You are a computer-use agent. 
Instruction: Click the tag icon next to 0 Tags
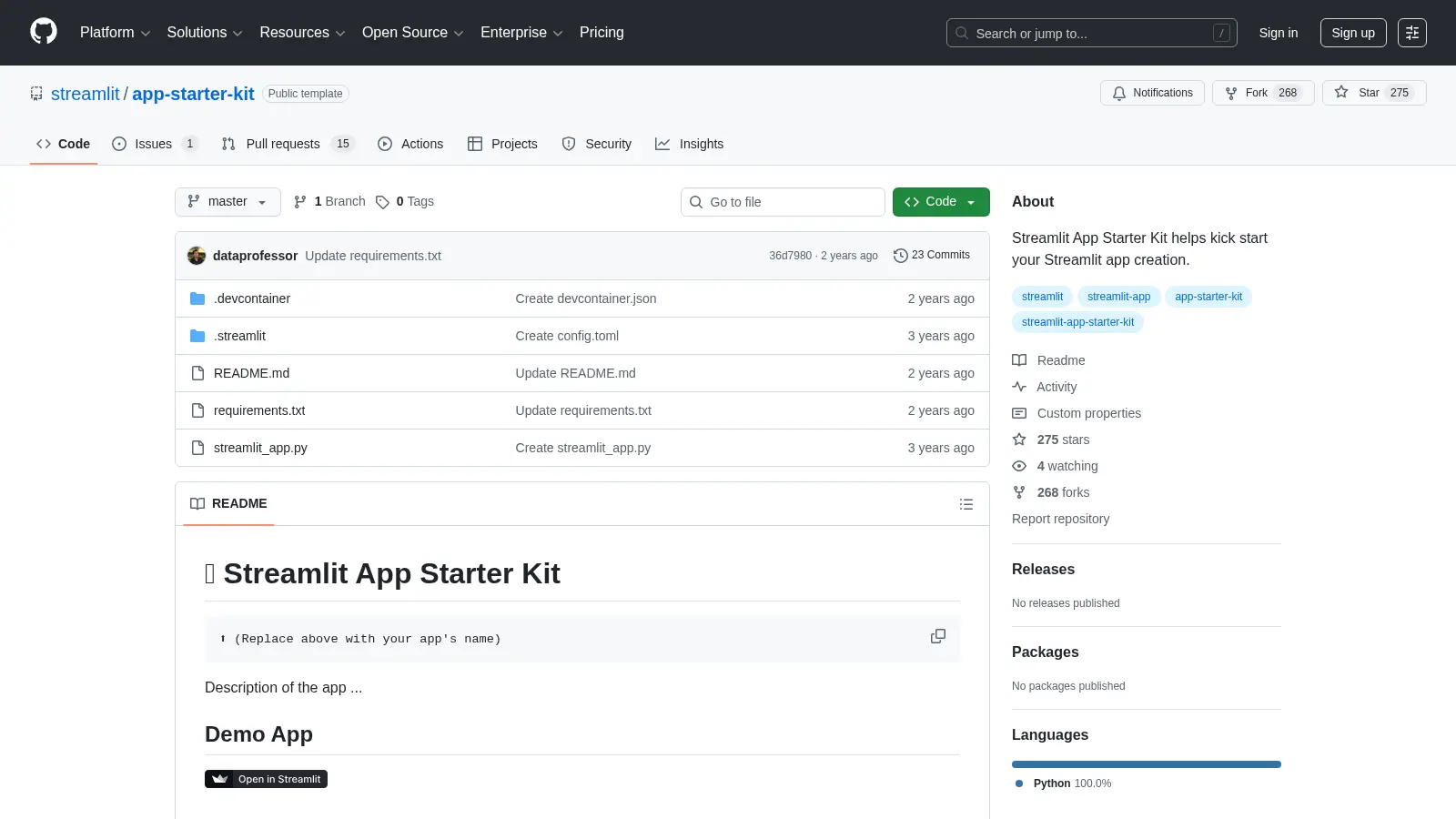(382, 202)
